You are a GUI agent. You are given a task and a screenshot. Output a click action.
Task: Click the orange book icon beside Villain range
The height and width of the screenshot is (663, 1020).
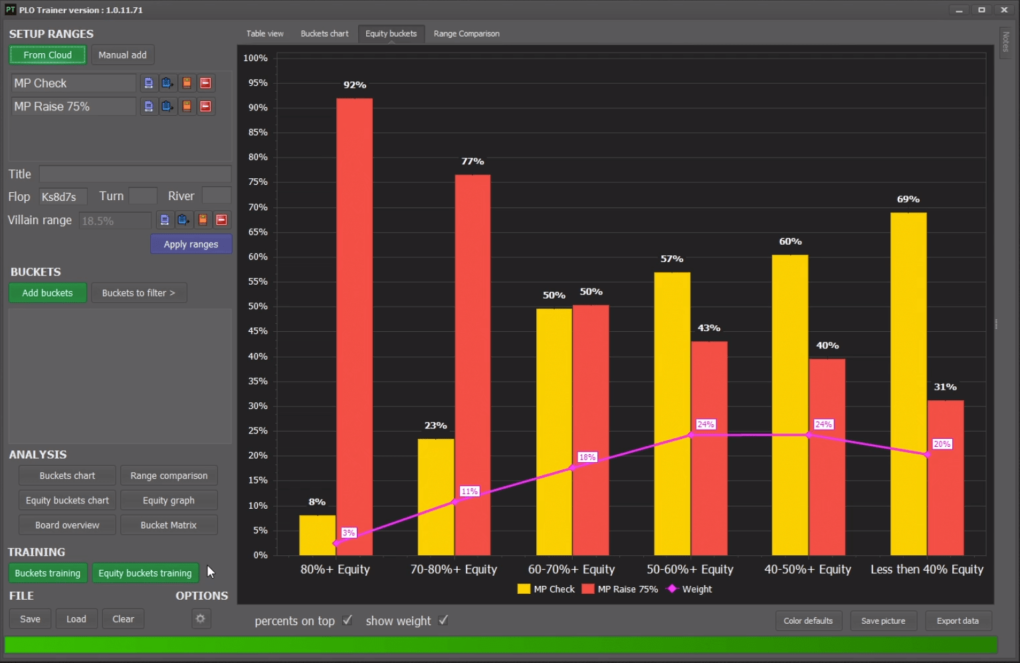203,220
